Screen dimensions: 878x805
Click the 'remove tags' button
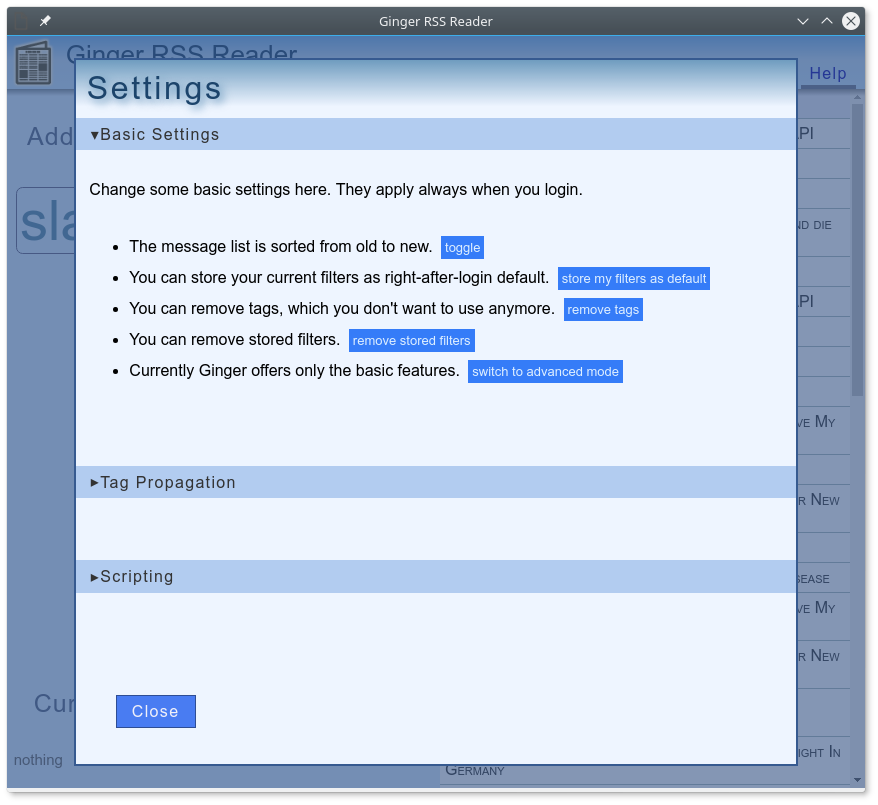pyautogui.click(x=603, y=310)
